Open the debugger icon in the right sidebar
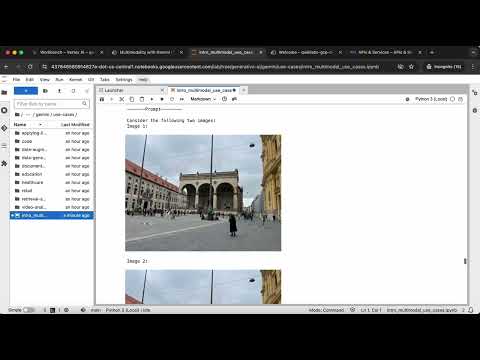This screenshot has width=480, height=360. (475, 110)
